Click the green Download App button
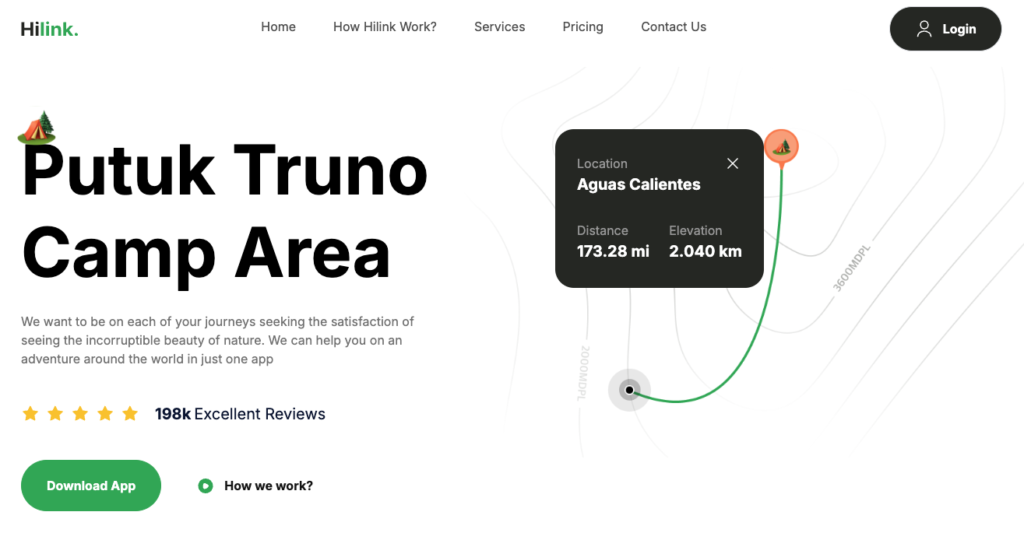This screenshot has width=1024, height=554. 91,485
